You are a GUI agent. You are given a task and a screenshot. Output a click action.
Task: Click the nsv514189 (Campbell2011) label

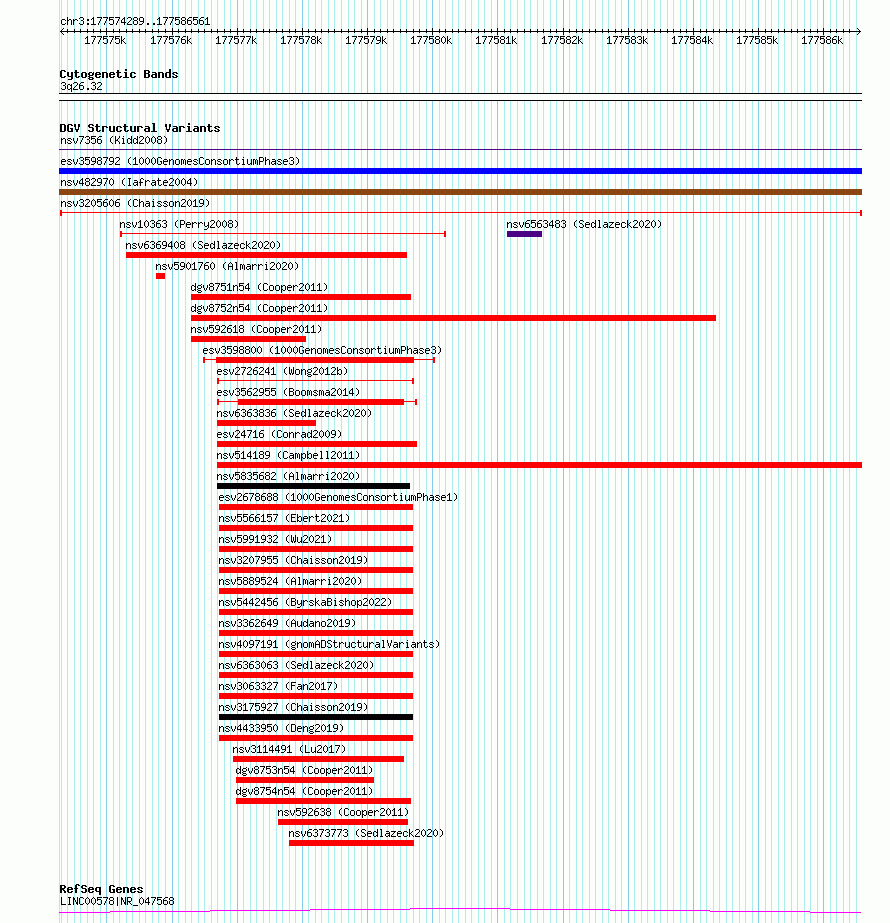point(288,456)
